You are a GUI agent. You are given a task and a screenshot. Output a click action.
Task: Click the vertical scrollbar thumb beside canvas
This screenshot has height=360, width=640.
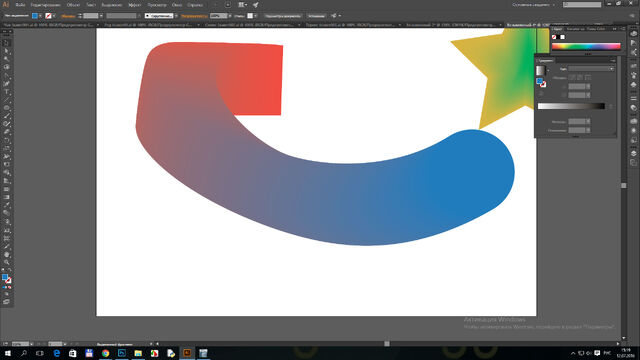pyautogui.click(x=624, y=185)
